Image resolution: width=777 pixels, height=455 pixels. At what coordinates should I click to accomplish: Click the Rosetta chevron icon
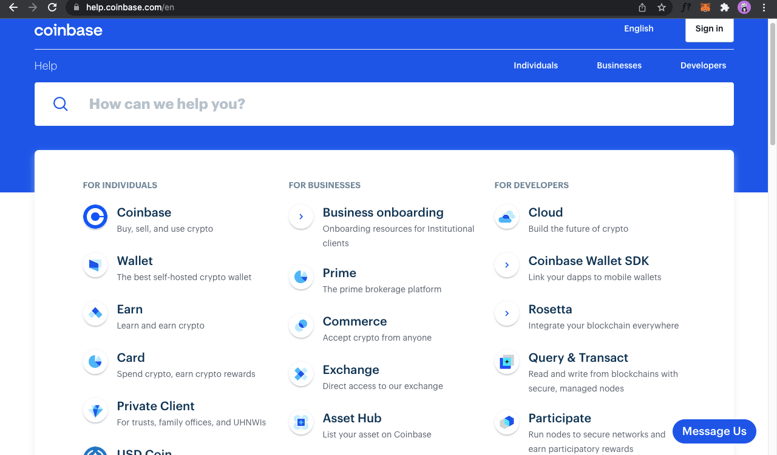click(x=506, y=313)
